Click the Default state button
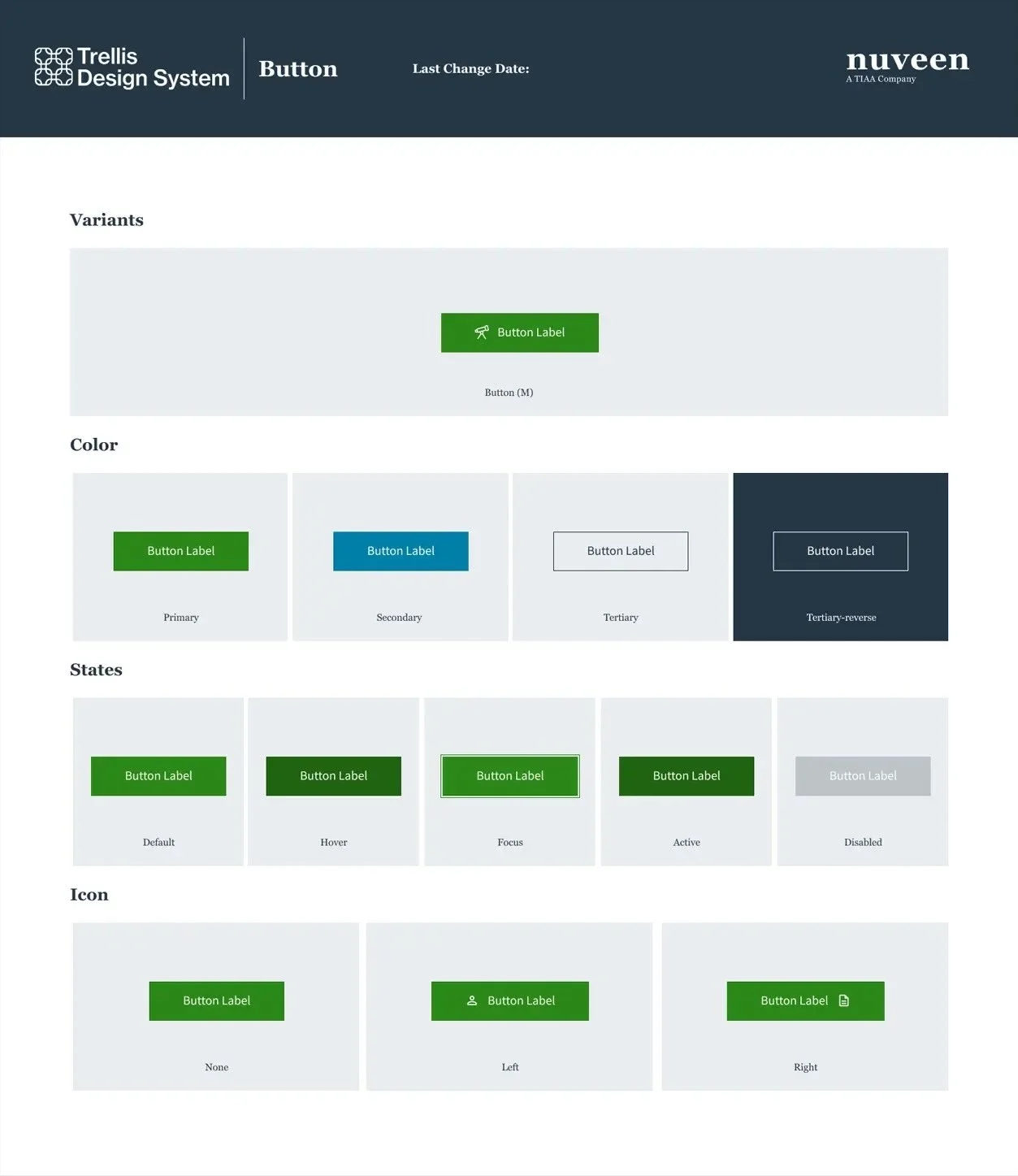 point(158,776)
